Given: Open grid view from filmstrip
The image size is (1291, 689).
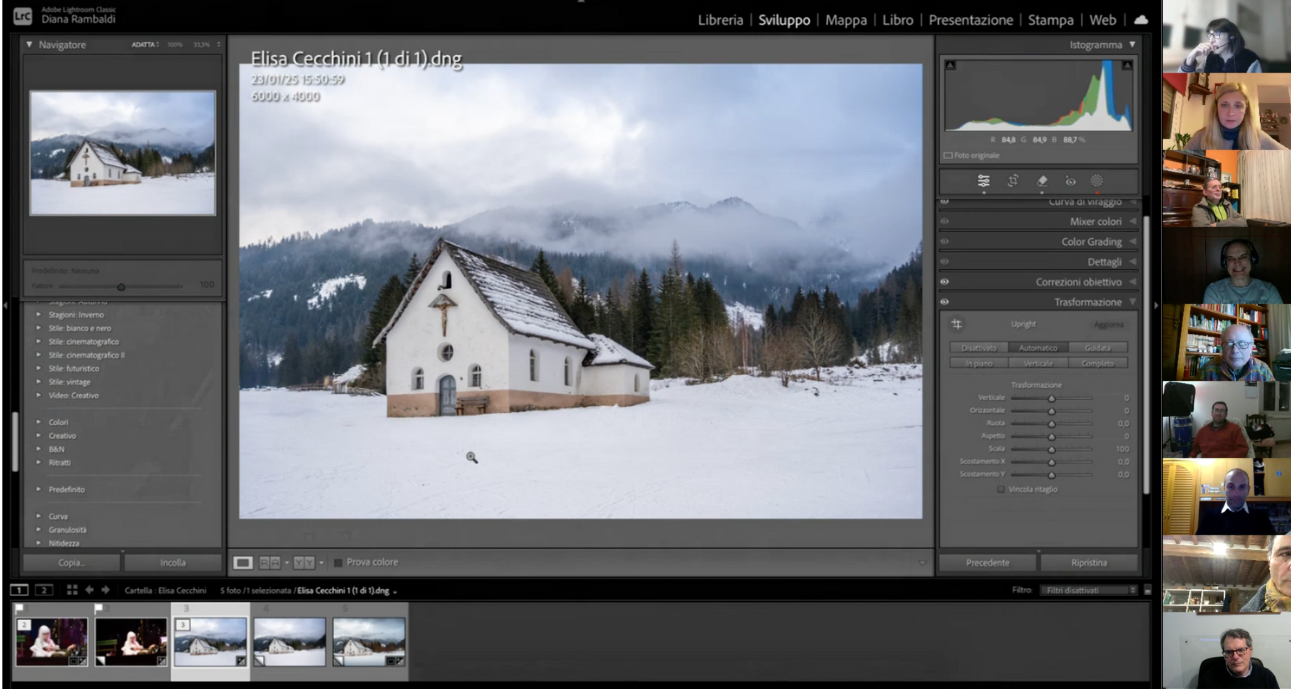Looking at the screenshot, I should 72,590.
